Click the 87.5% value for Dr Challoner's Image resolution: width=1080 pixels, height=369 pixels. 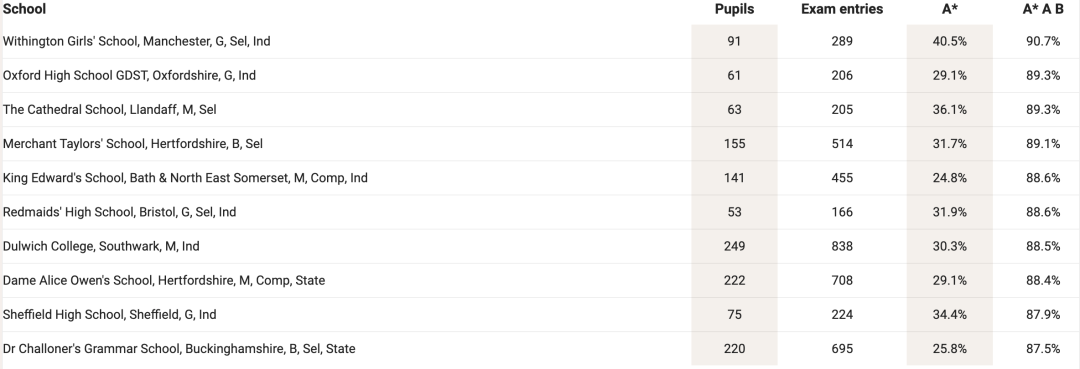[x=1043, y=348]
